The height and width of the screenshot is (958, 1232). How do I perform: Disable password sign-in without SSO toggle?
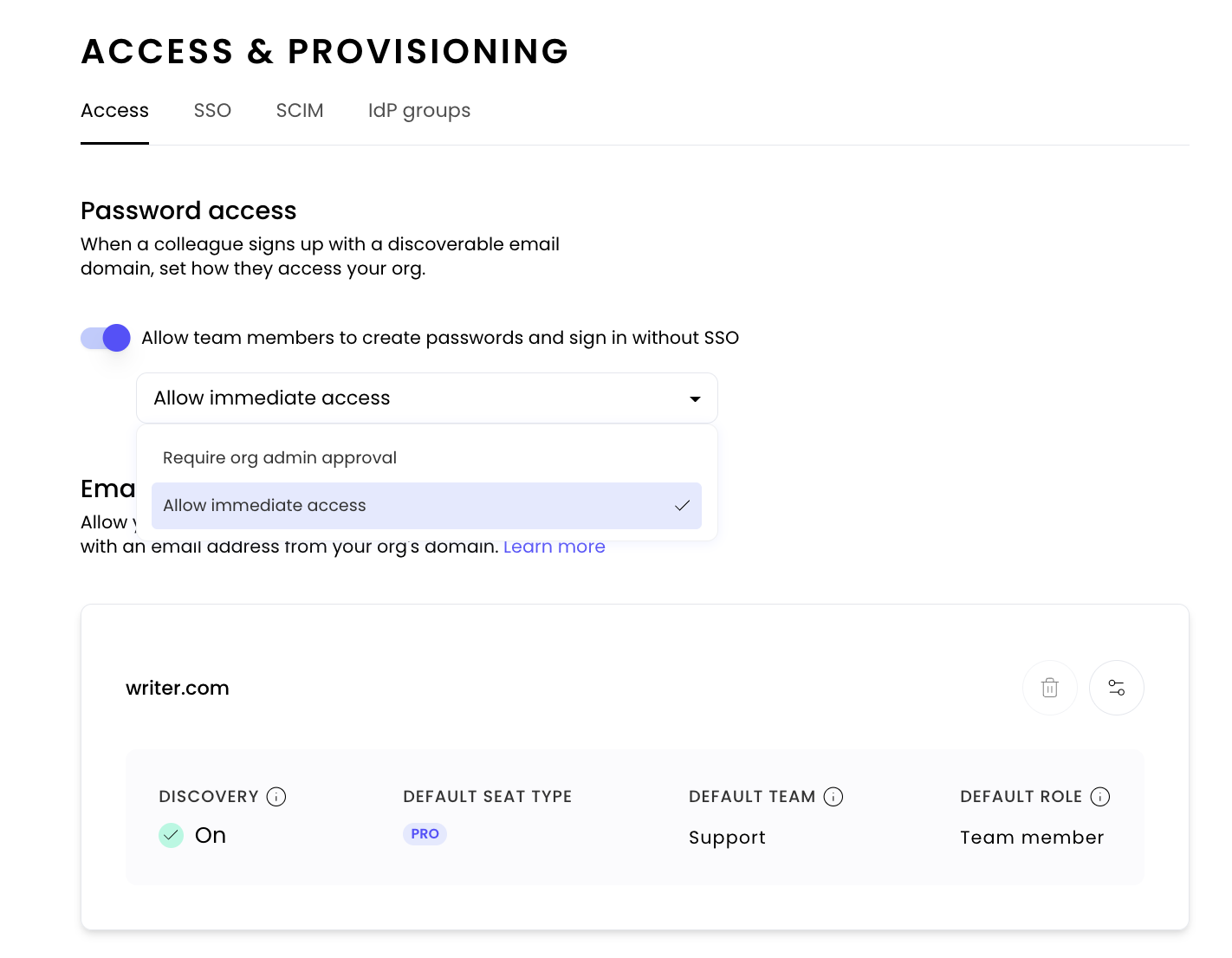coord(106,338)
